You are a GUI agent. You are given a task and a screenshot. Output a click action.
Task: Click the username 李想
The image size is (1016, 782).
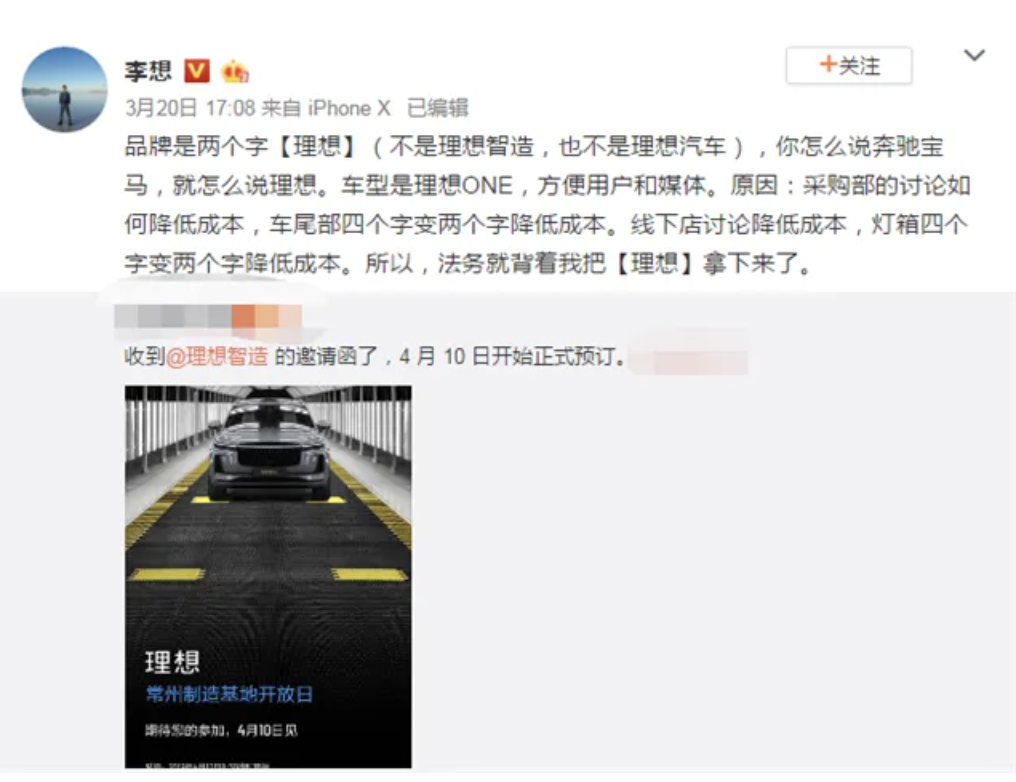click(x=148, y=71)
